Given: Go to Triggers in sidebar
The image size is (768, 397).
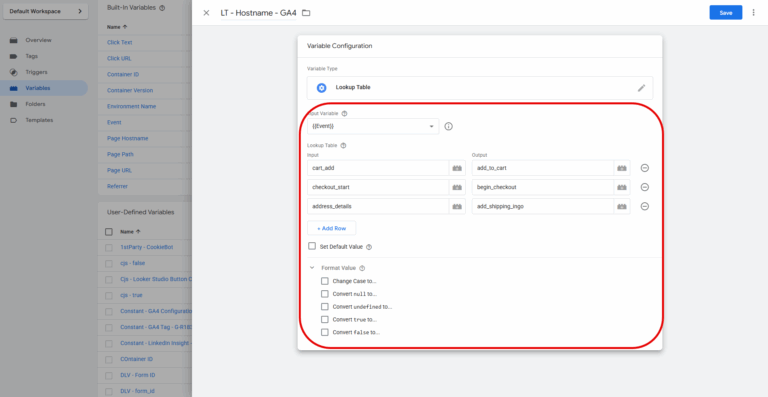Looking at the screenshot, I should [36, 72].
